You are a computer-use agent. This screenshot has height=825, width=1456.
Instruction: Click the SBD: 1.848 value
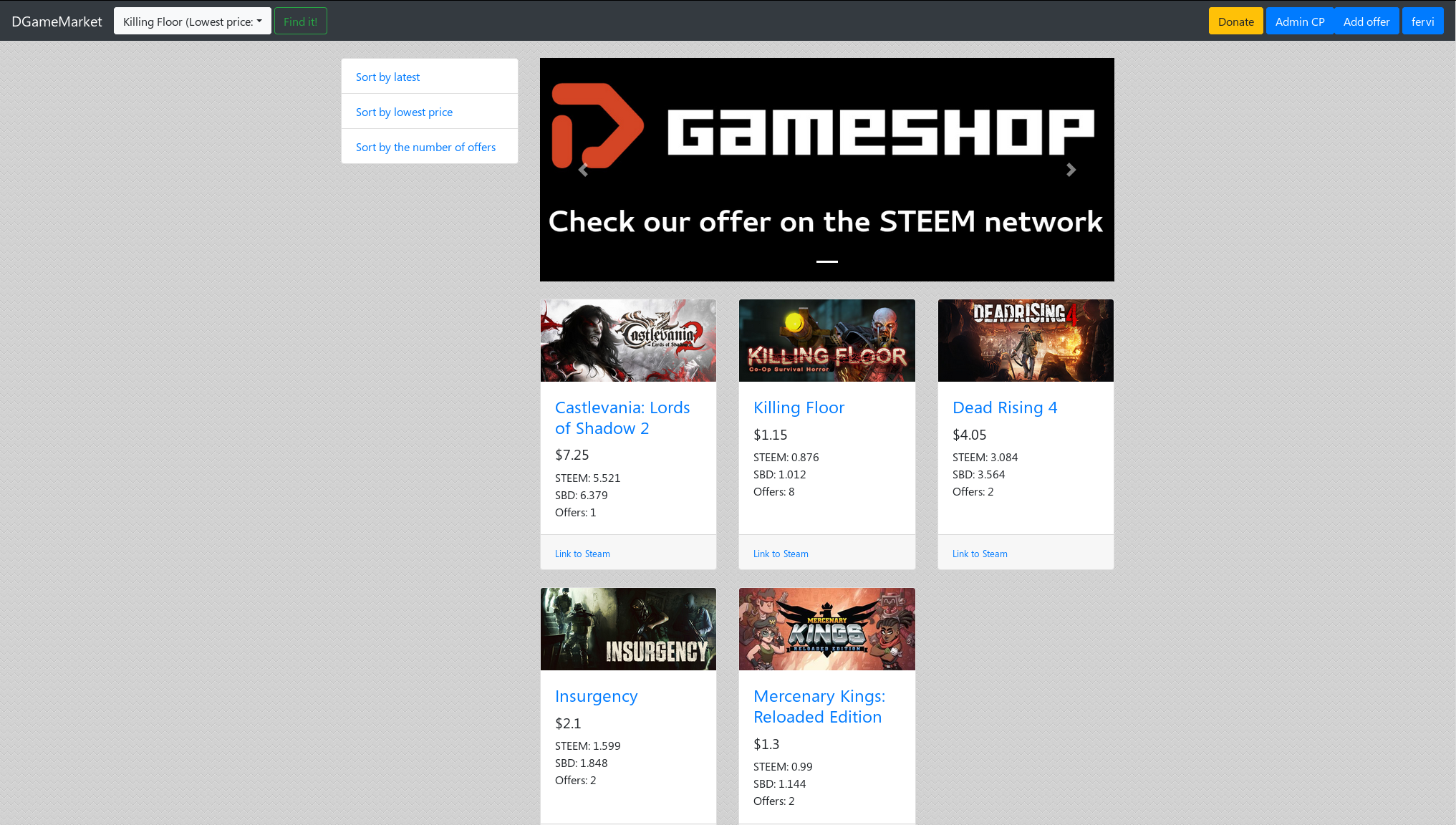pos(581,763)
